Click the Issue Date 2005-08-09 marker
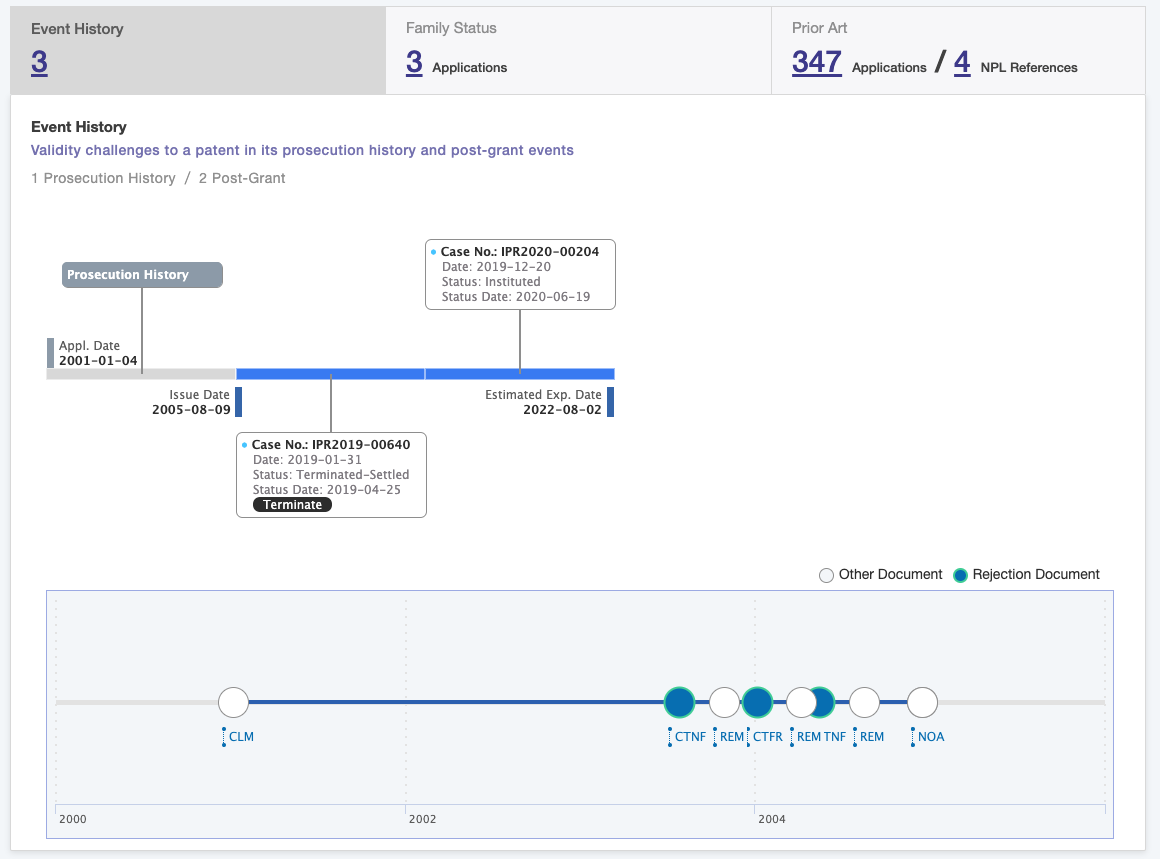Viewport: 1160px width, 859px height. coord(238,402)
